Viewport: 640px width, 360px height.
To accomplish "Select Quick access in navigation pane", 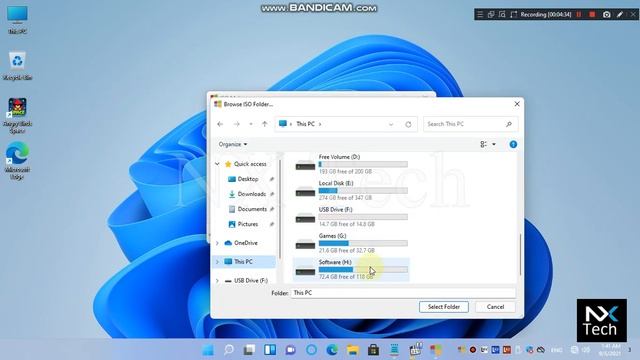I will tap(250, 164).
